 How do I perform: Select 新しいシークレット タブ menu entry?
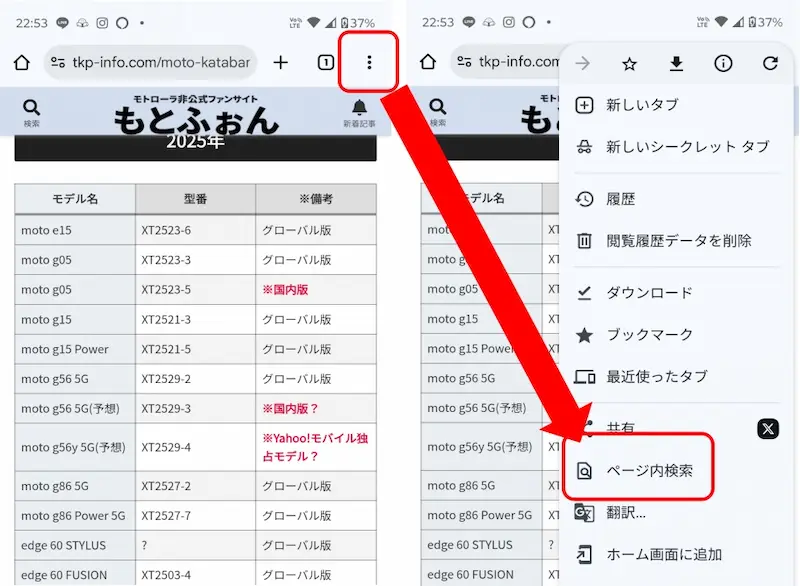[678, 147]
